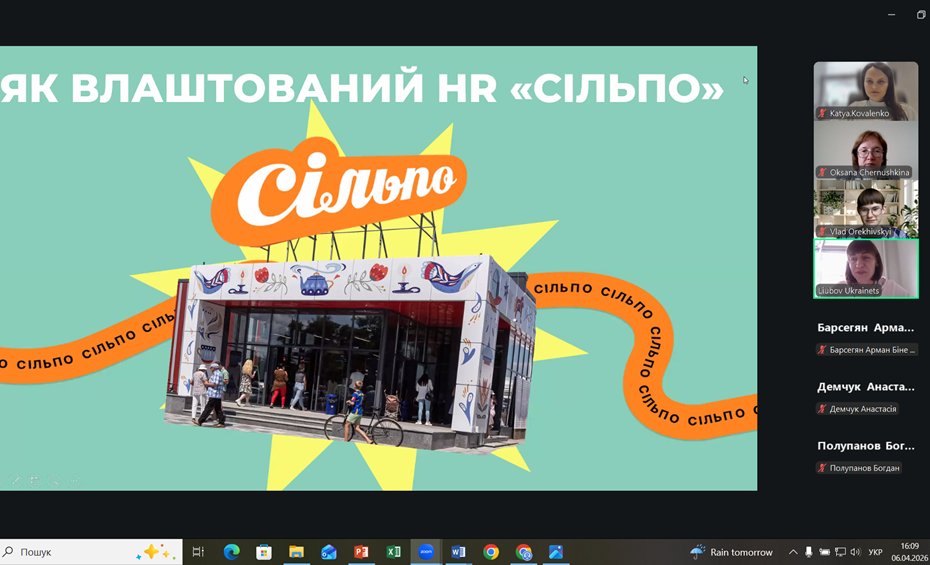
Task: Switch the УКР keyboard language indicator
Action: click(875, 552)
